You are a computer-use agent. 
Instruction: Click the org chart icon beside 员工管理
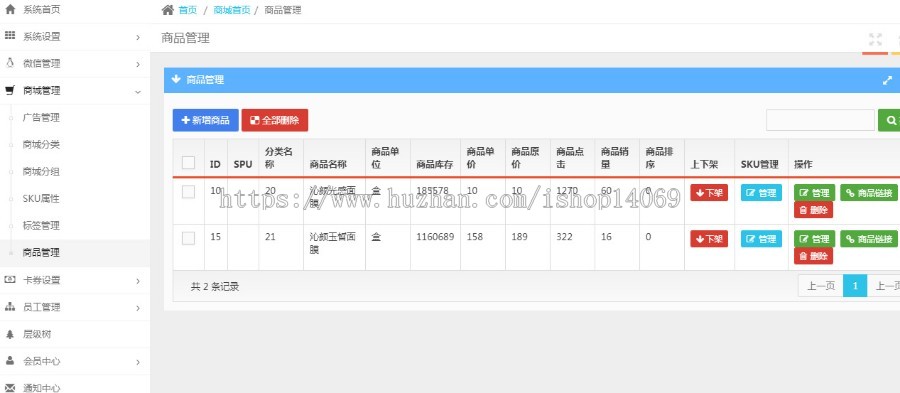[x=10, y=307]
